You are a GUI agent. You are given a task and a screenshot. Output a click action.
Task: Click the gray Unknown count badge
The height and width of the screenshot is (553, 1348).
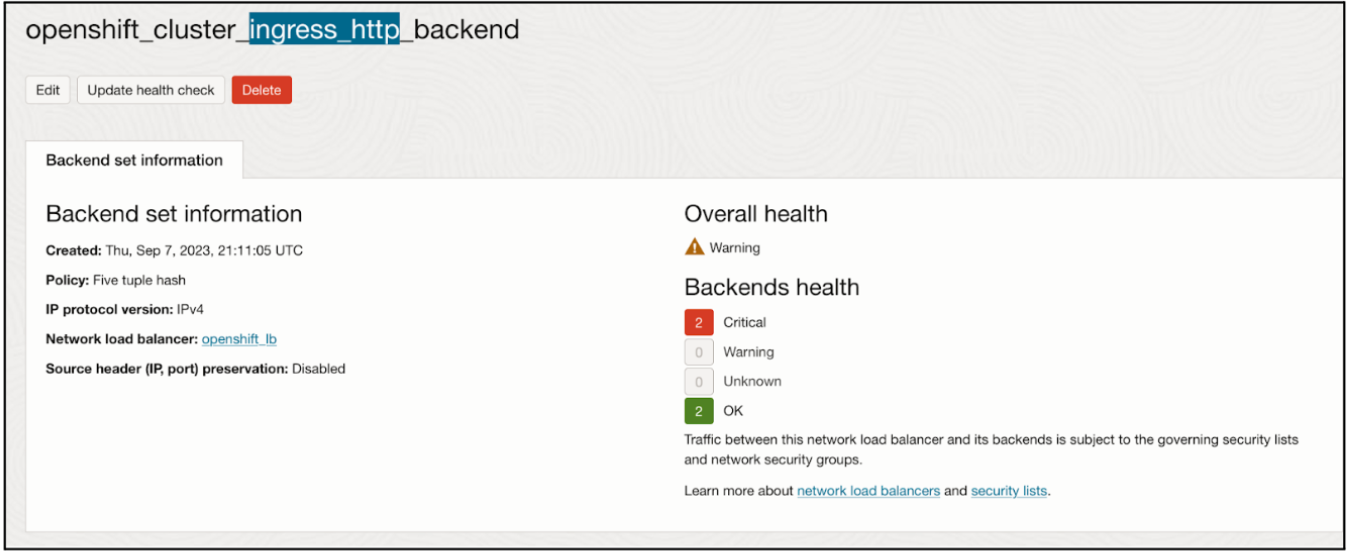point(699,381)
